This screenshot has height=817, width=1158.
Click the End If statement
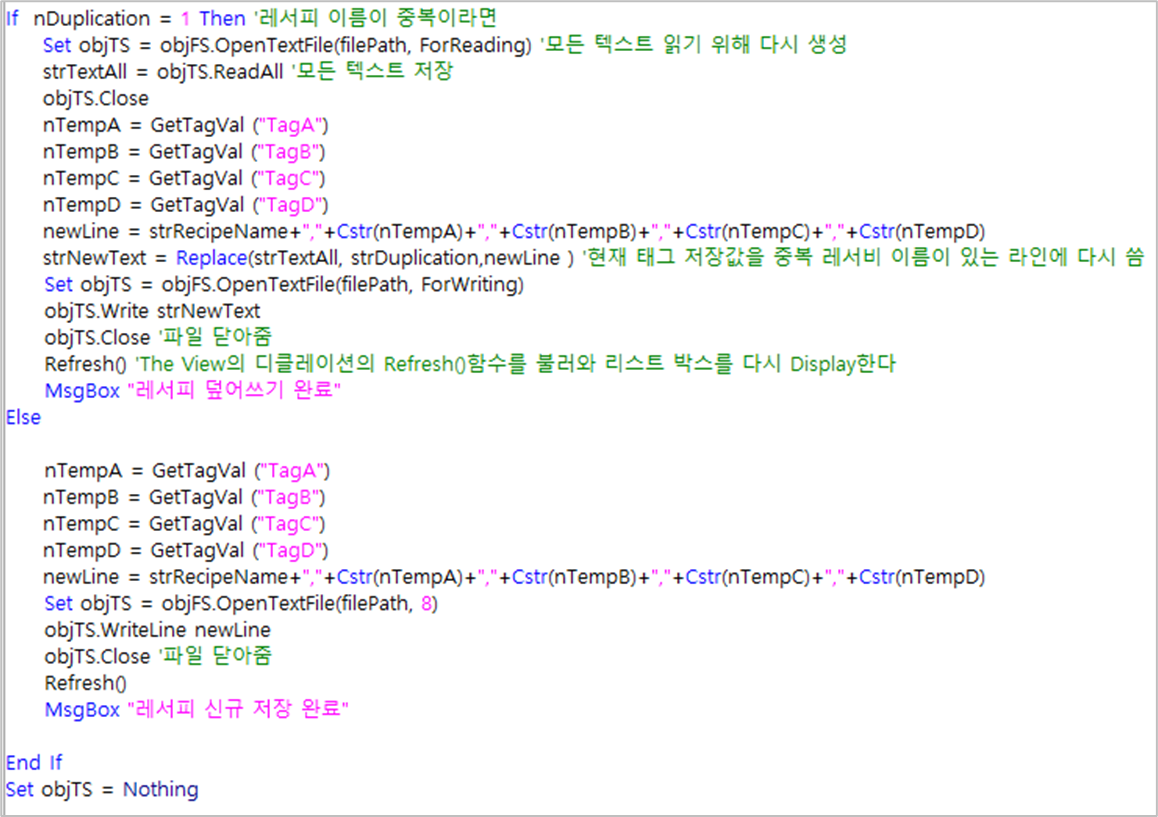(34, 762)
